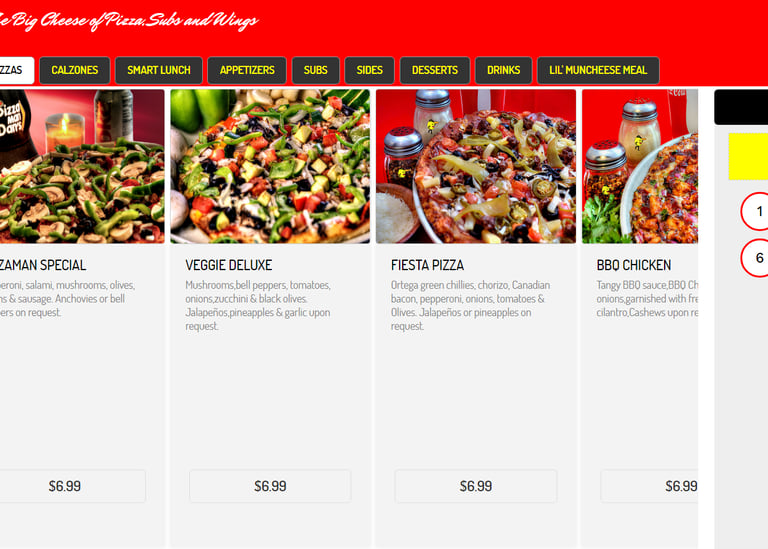Open the Subs tab
The image size is (768, 549).
point(315,71)
